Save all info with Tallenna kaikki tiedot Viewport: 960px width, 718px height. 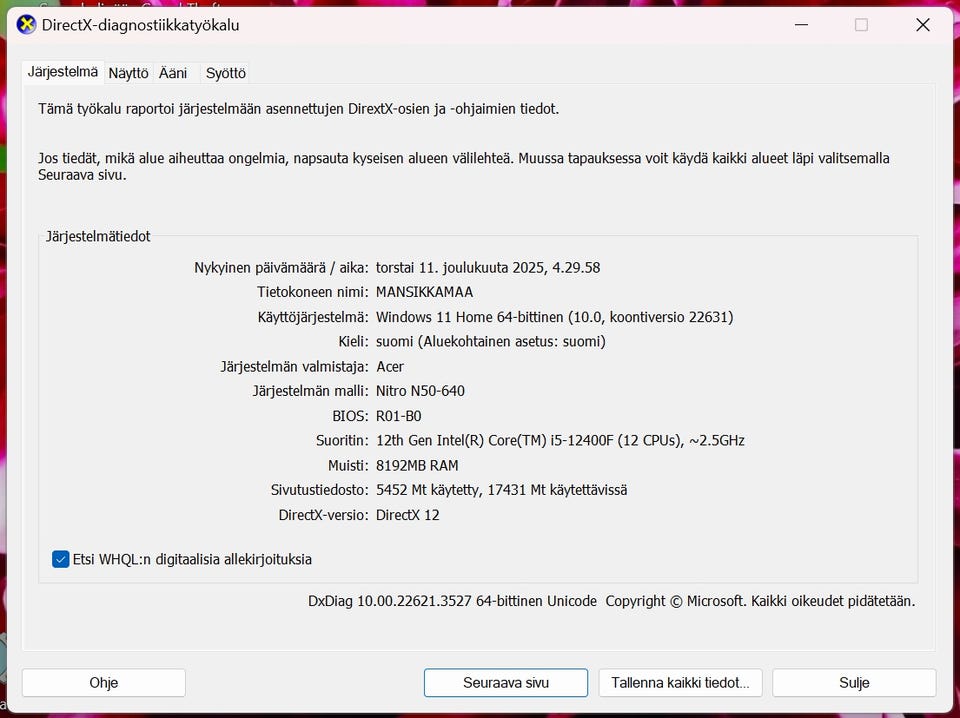(680, 682)
